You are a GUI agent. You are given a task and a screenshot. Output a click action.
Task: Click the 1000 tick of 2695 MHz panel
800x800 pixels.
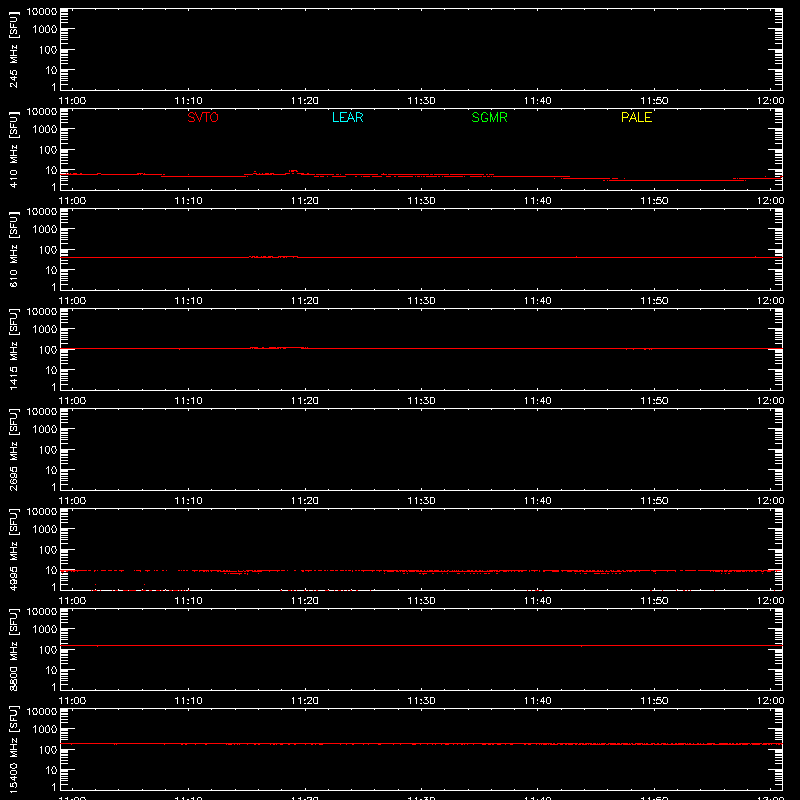[45, 430]
